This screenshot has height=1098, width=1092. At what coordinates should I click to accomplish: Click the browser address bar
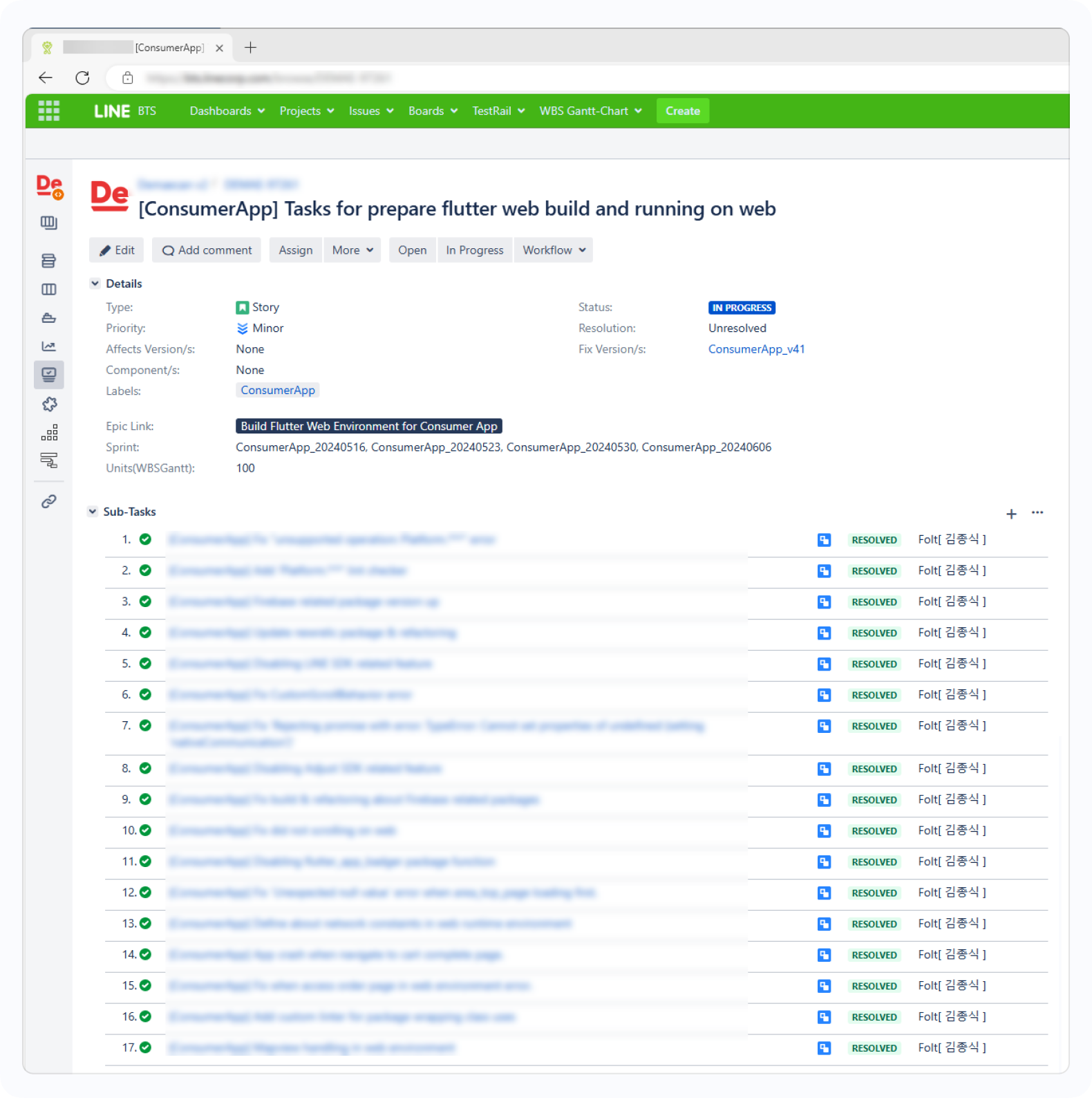(x=587, y=77)
